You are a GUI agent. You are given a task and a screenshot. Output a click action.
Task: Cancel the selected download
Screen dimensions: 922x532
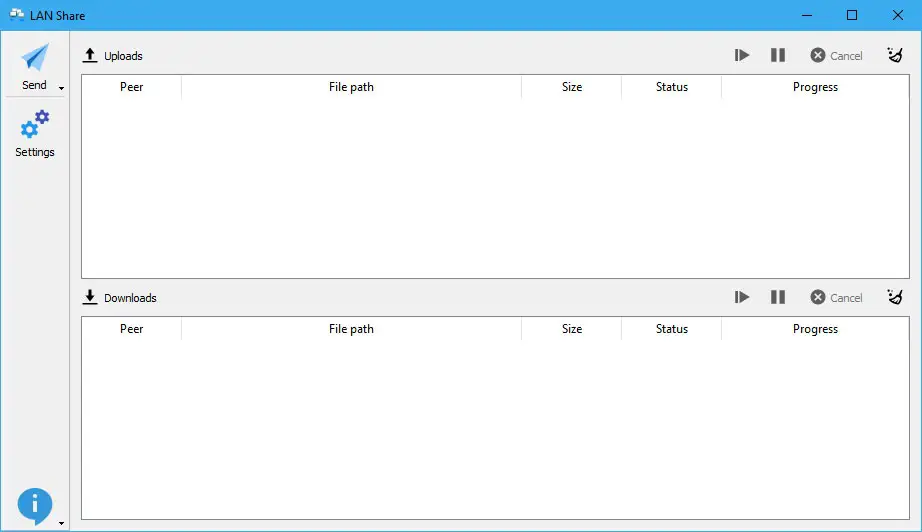point(836,297)
